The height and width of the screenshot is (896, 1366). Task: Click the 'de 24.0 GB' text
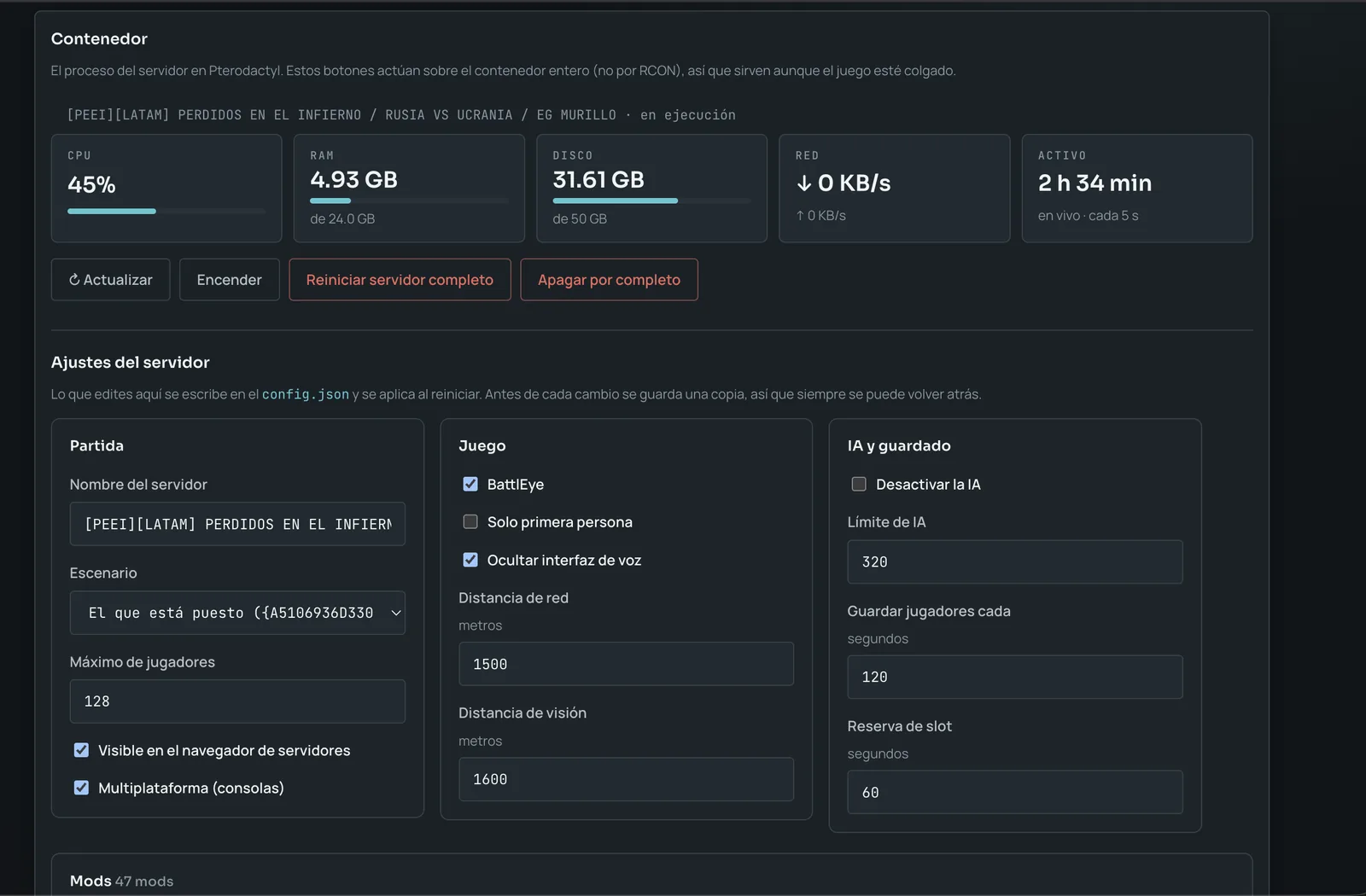[342, 219]
